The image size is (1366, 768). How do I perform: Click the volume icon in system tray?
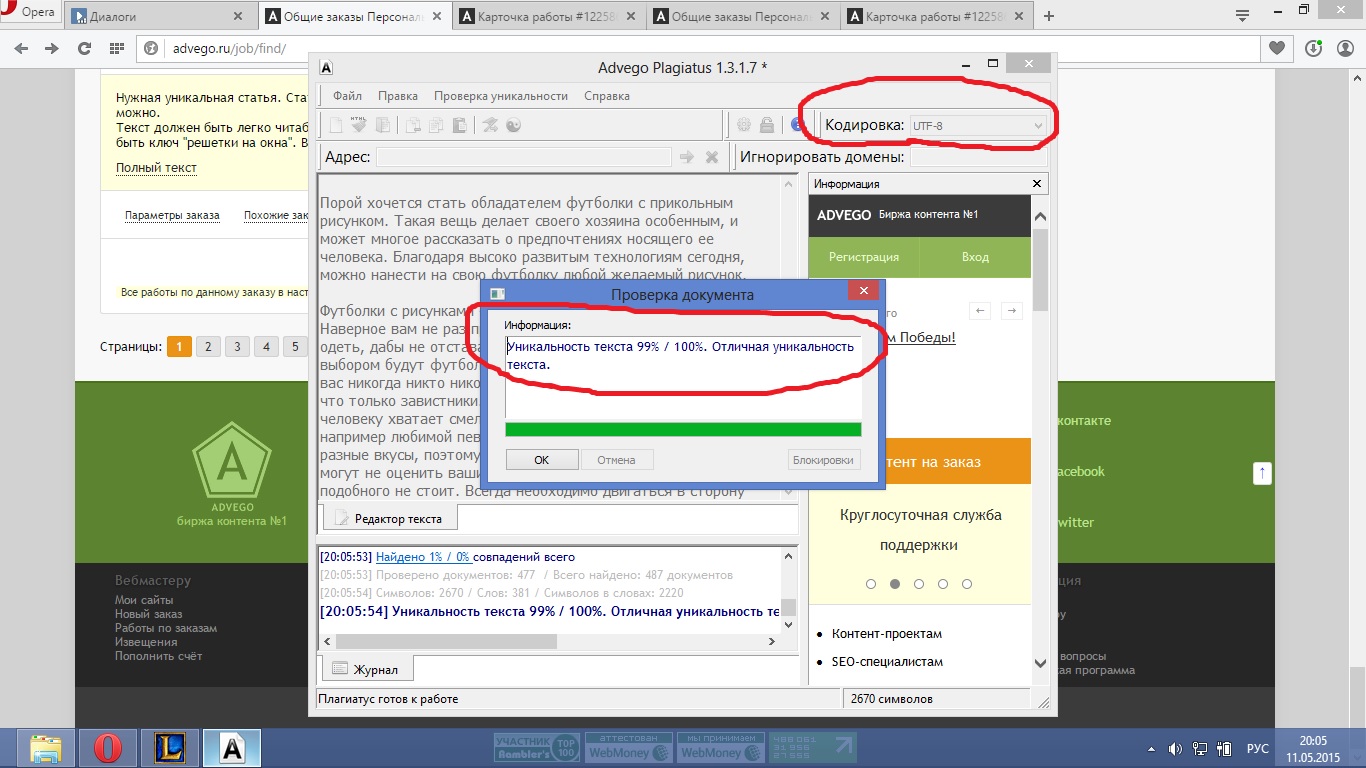pyautogui.click(x=1176, y=748)
